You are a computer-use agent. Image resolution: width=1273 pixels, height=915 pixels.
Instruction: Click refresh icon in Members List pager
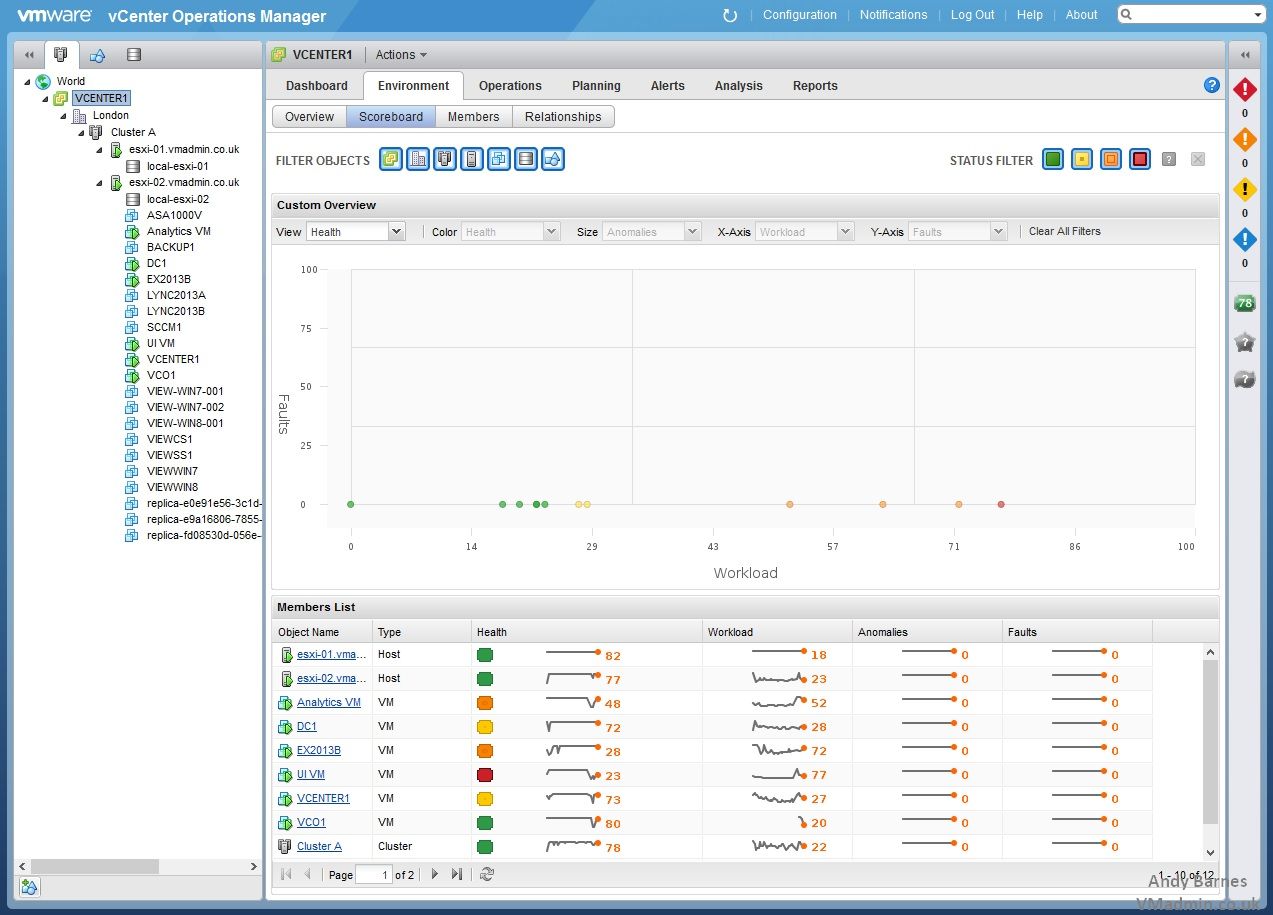[x=487, y=874]
